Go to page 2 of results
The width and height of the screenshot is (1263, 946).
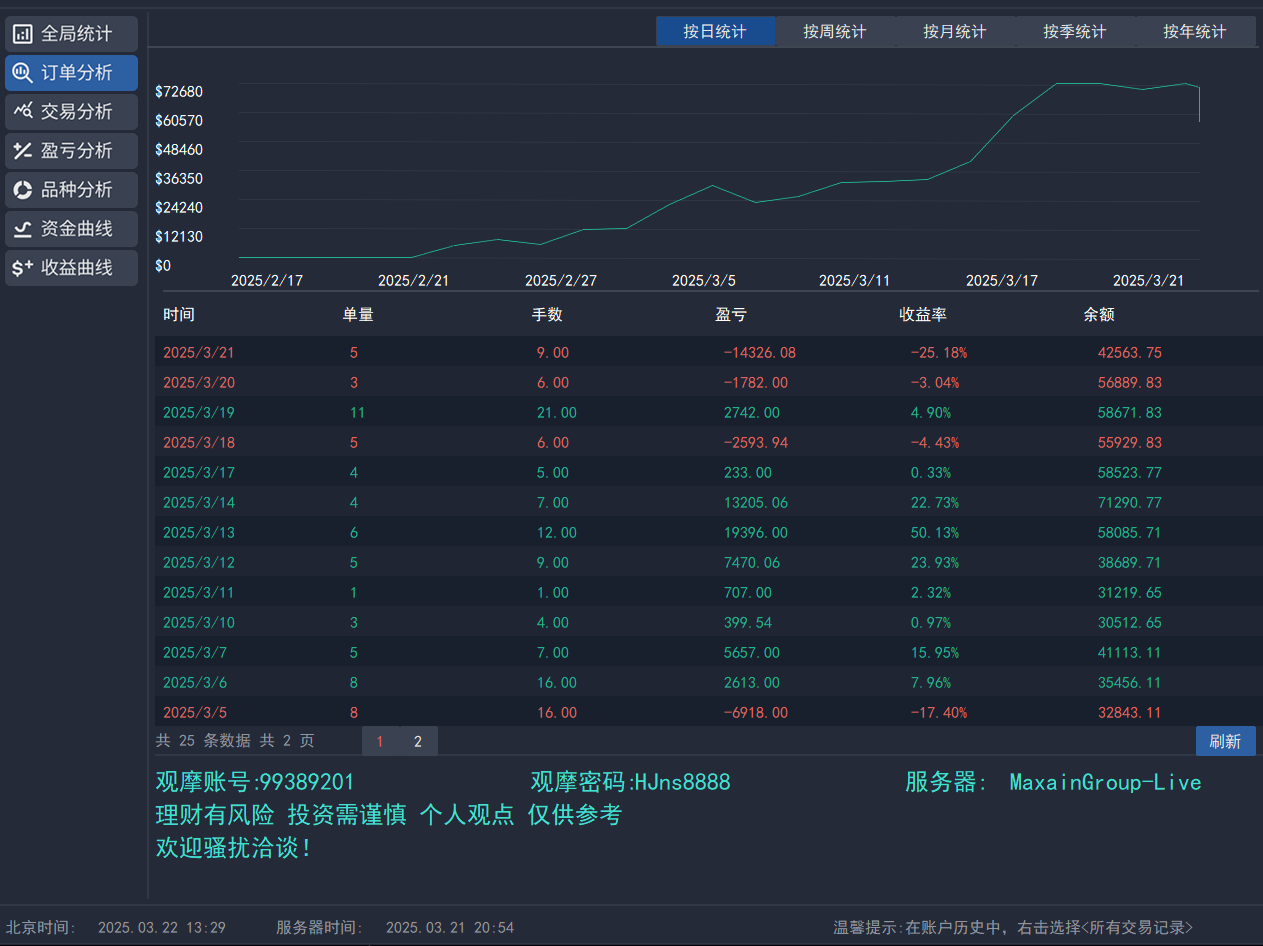point(418,741)
